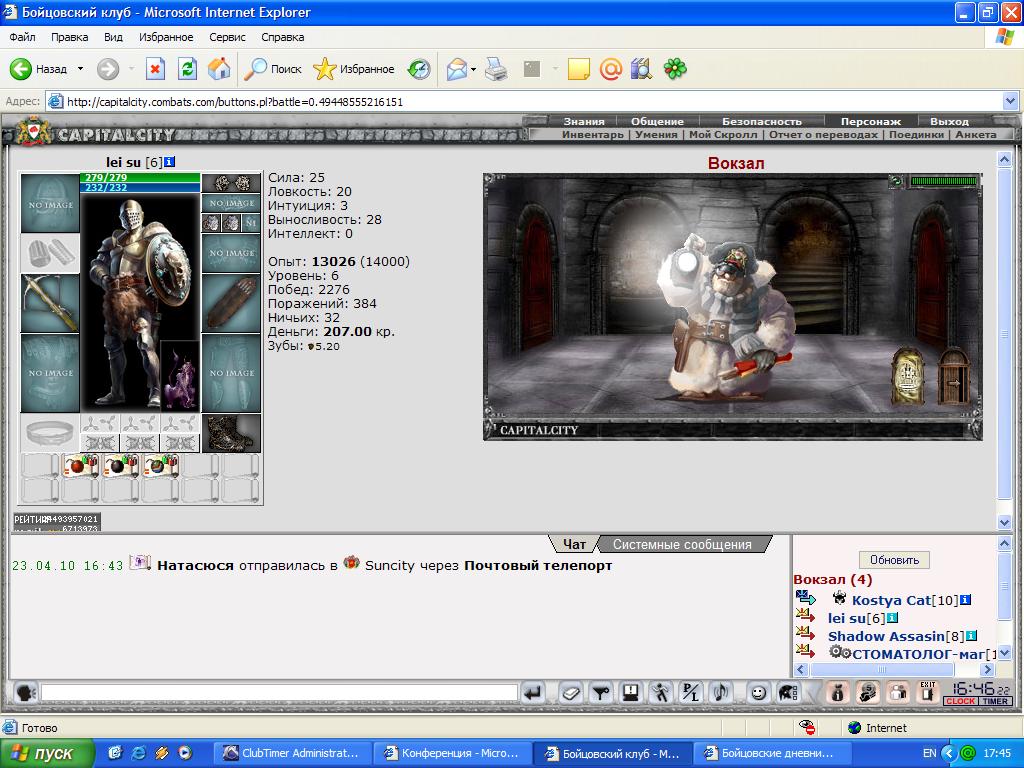Click the chat filter funnel icon
The height and width of the screenshot is (768, 1024).
tap(601, 692)
